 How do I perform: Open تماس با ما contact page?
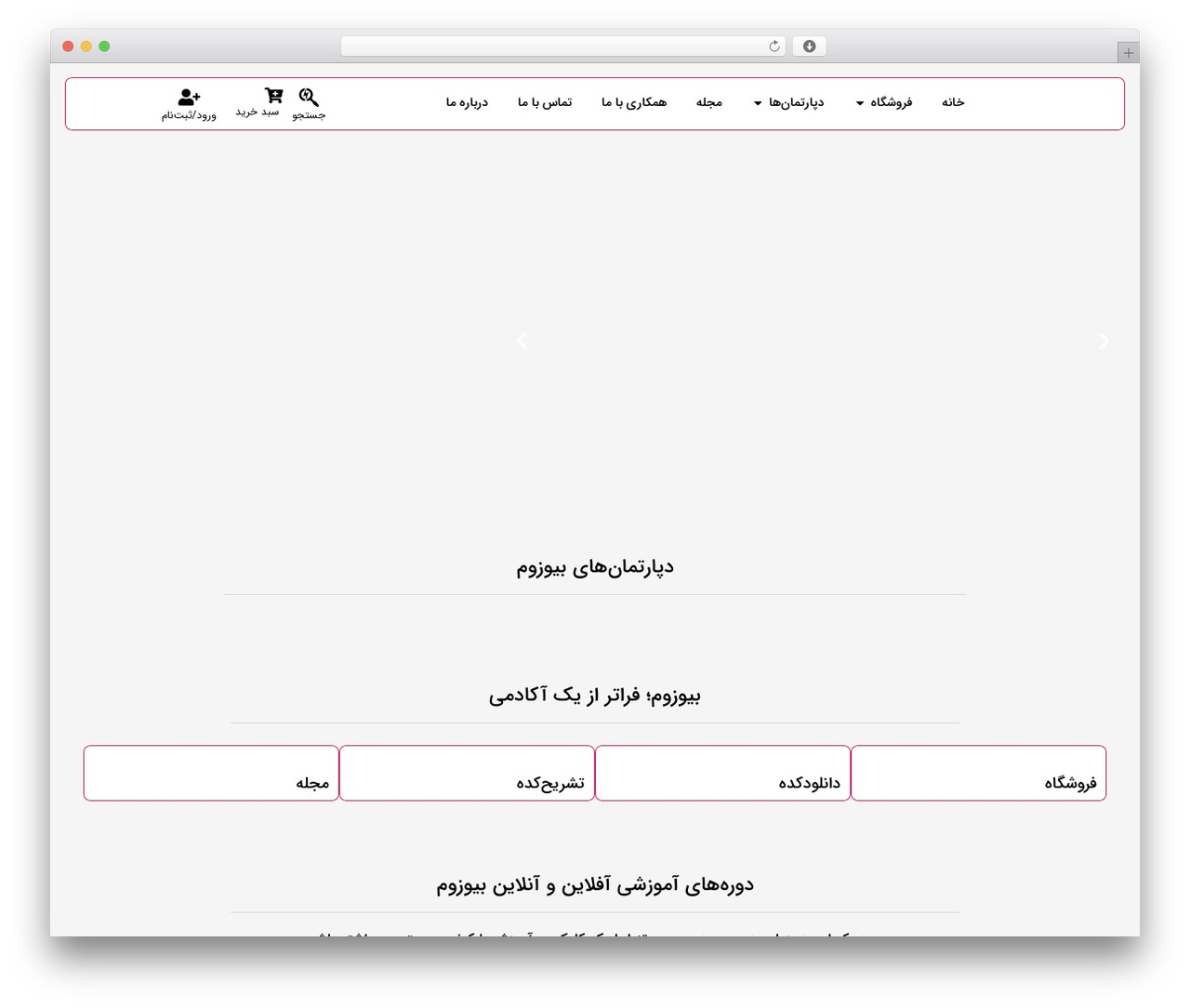tap(545, 102)
